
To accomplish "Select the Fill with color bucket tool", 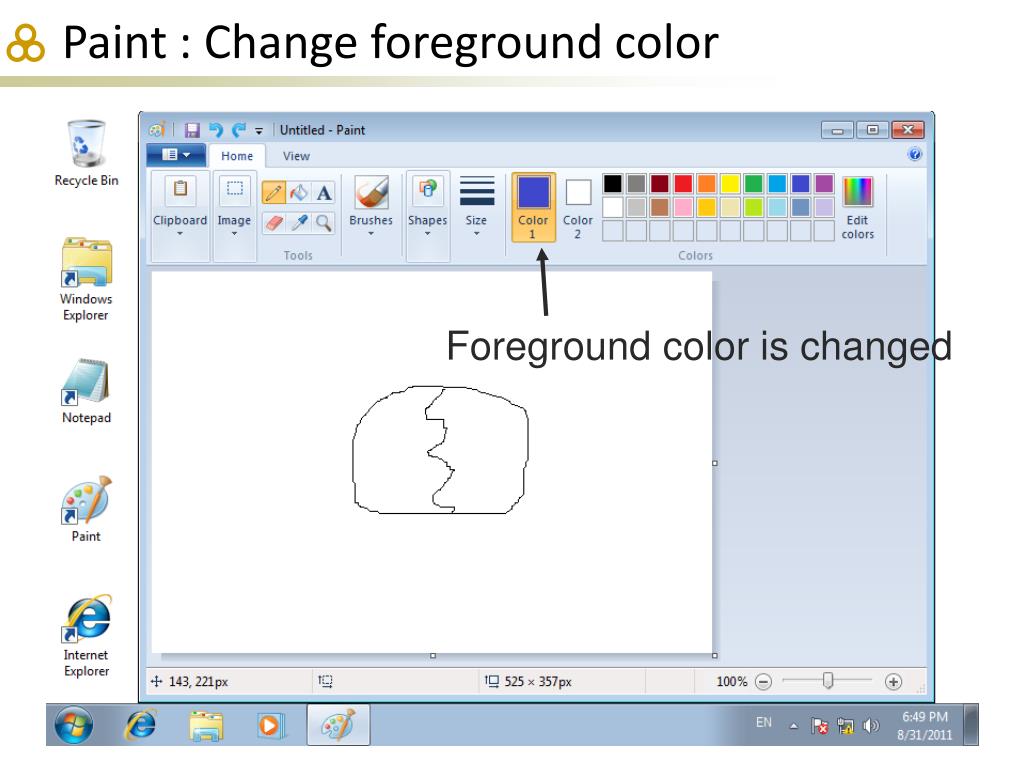I will [x=298, y=193].
